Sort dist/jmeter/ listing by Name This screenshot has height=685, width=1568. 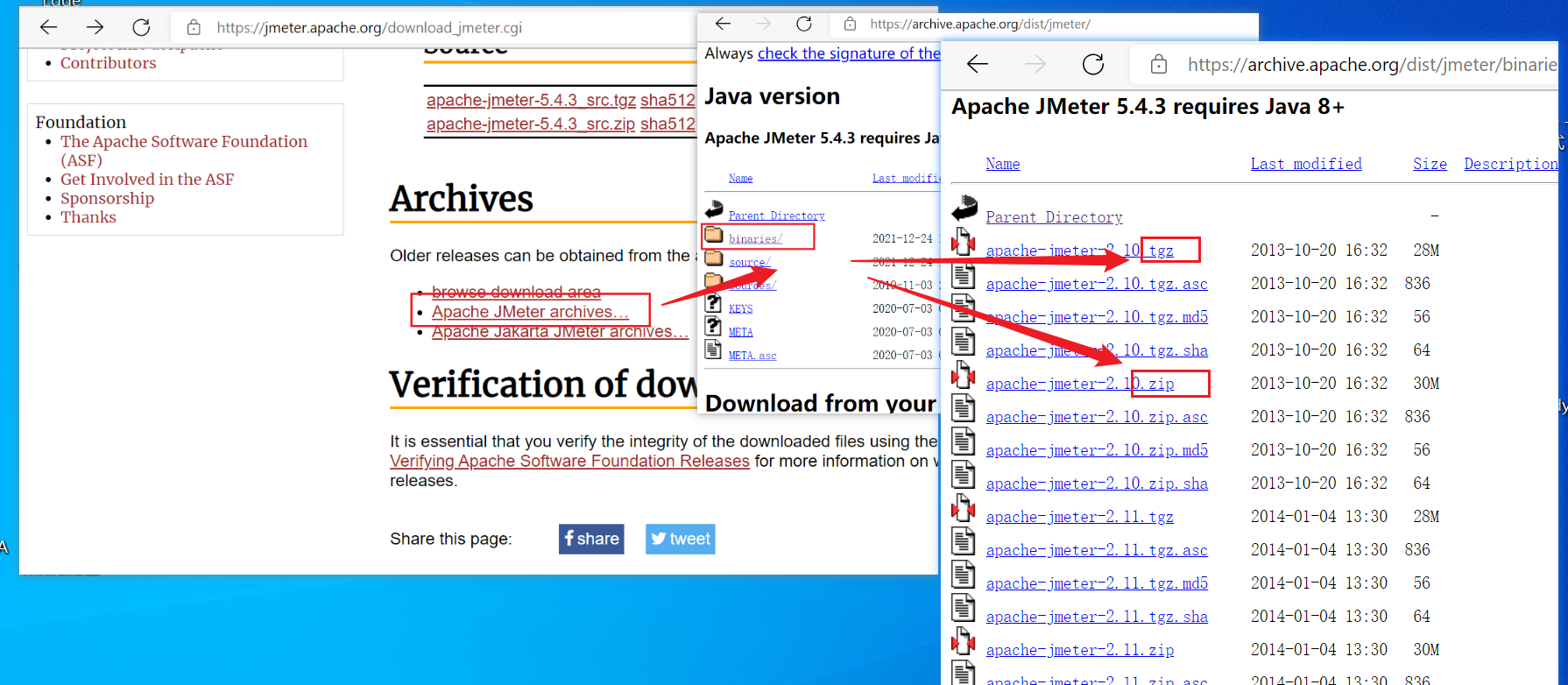click(x=740, y=178)
